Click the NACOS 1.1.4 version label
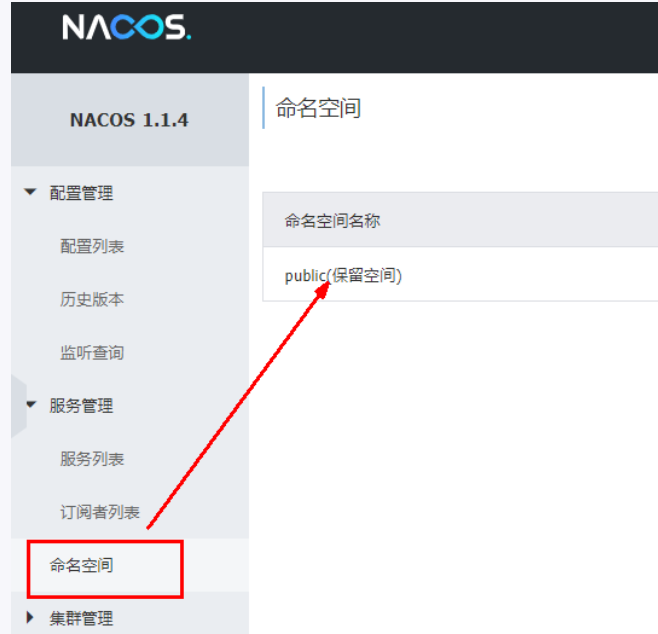The image size is (658, 634). point(129,120)
